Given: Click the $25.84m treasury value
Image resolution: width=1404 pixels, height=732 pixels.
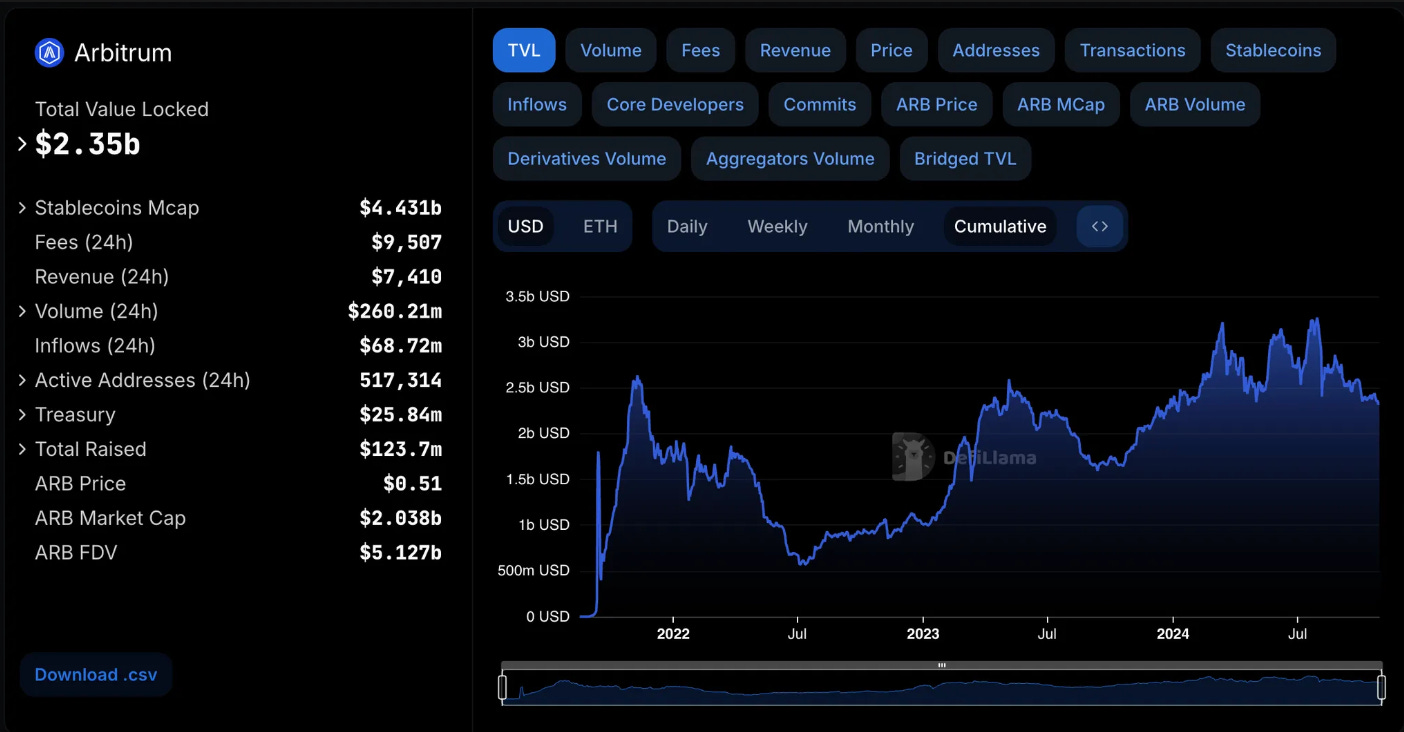Looking at the screenshot, I should [400, 414].
